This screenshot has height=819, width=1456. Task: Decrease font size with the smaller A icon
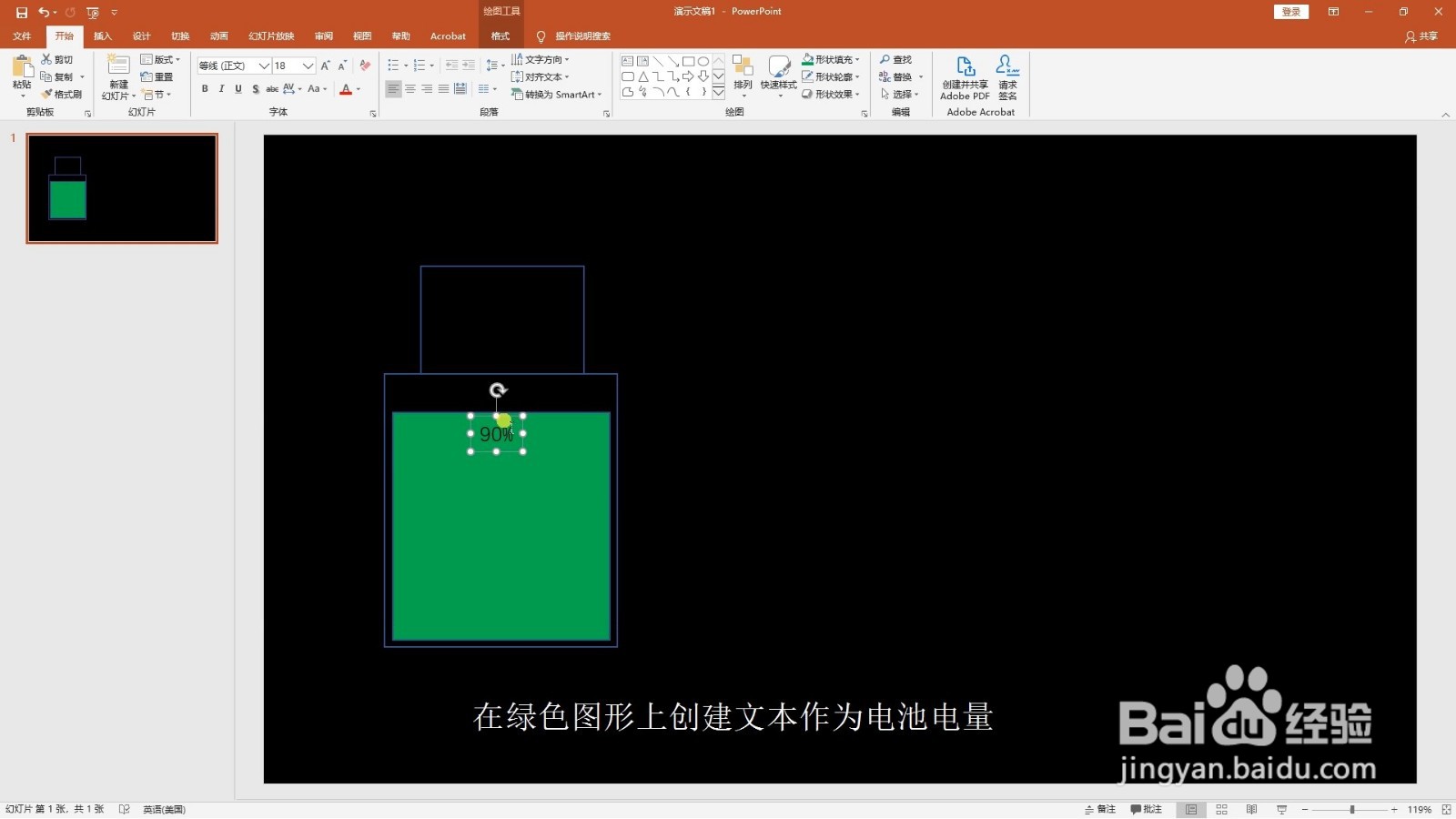[x=342, y=66]
